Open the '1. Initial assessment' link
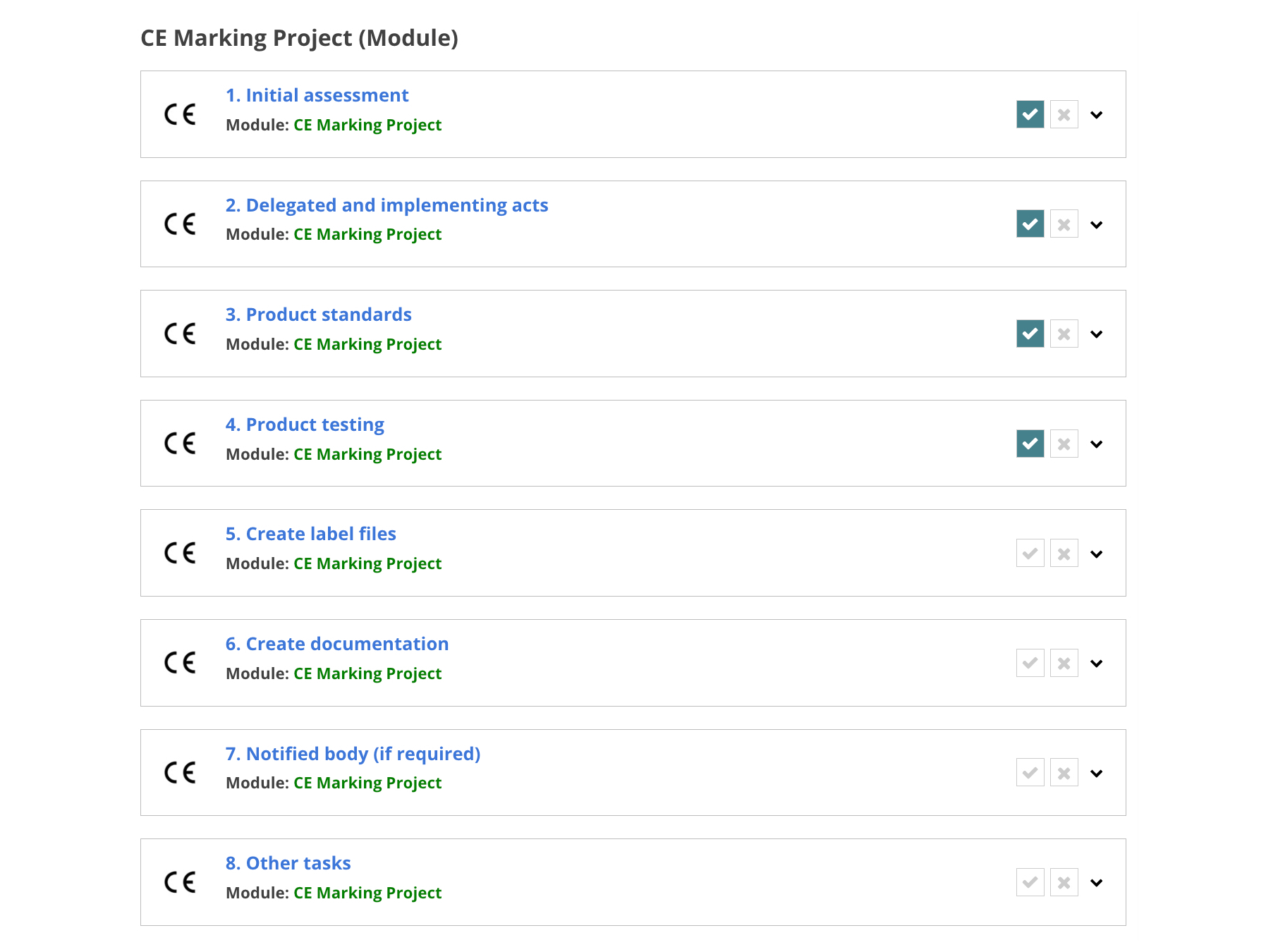This screenshot has width=1266, height=952. 317,95
